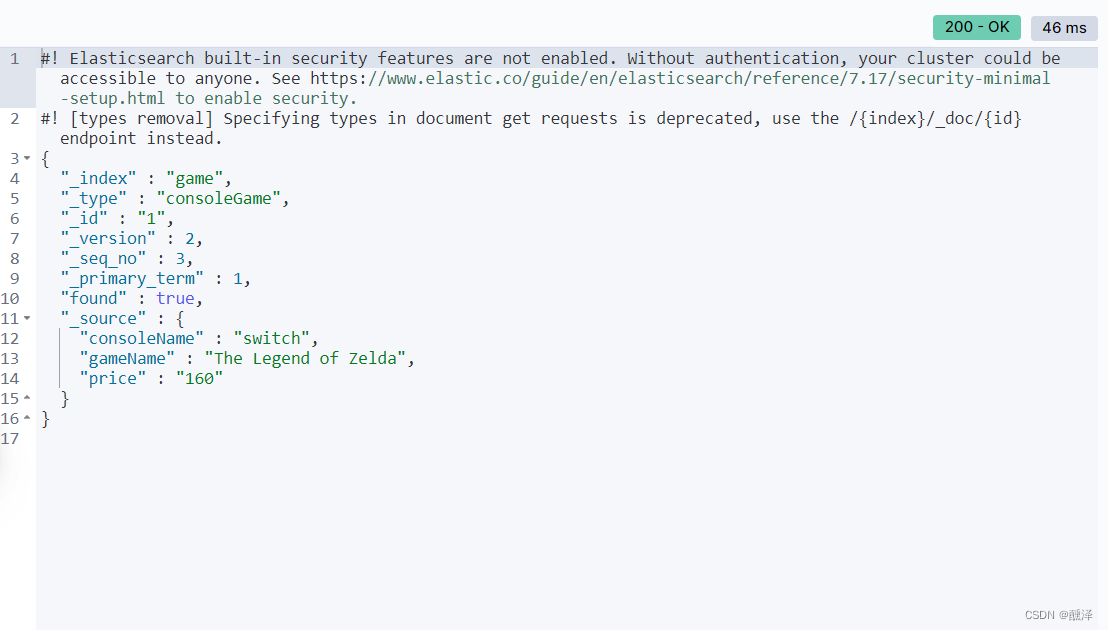Click the true value of "found"

175,299
